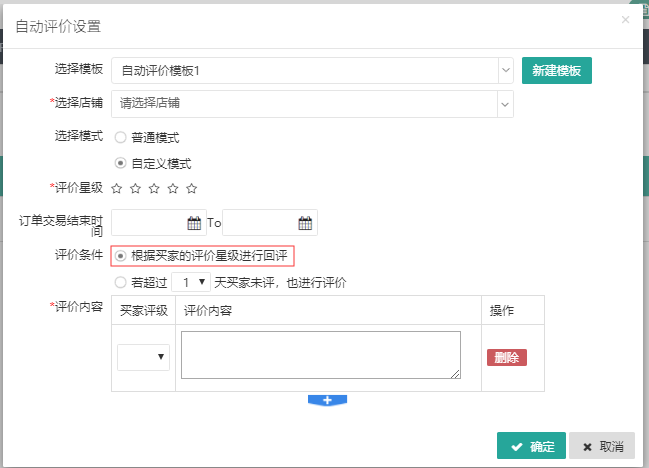Click the blue plus add-row button
This screenshot has width=649, height=468.
point(327,400)
